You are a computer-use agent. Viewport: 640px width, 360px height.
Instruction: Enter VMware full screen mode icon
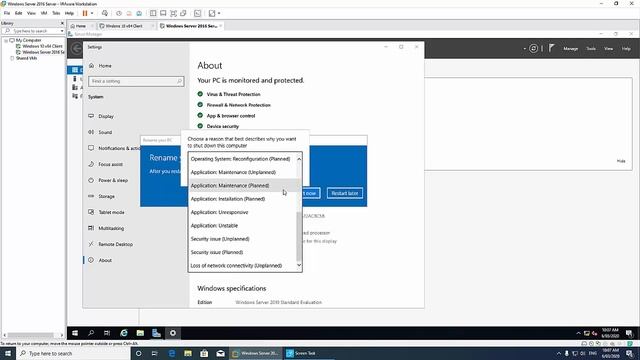pyautogui.click(x=173, y=13)
